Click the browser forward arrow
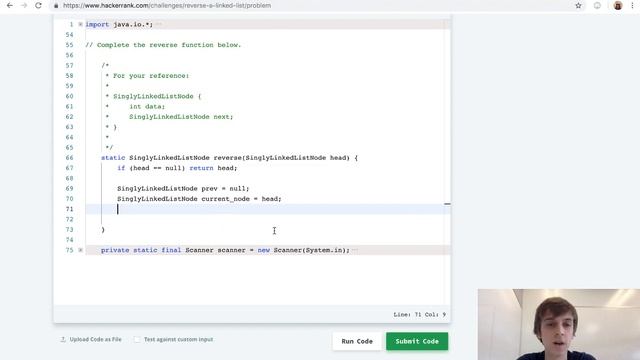This screenshot has width=640, height=360. 24,6
